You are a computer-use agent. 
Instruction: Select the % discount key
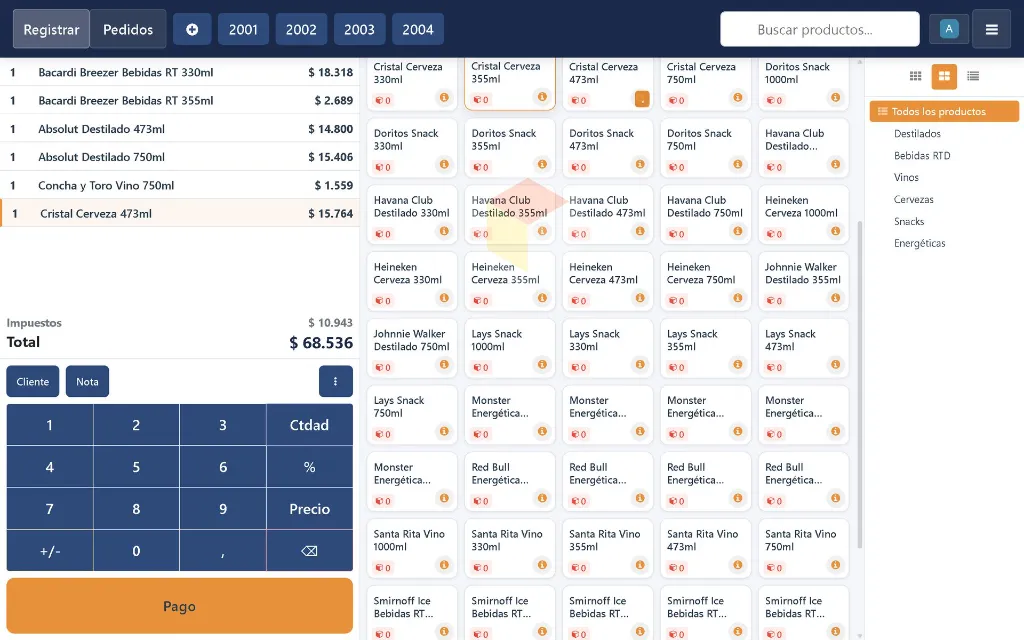tap(310, 467)
